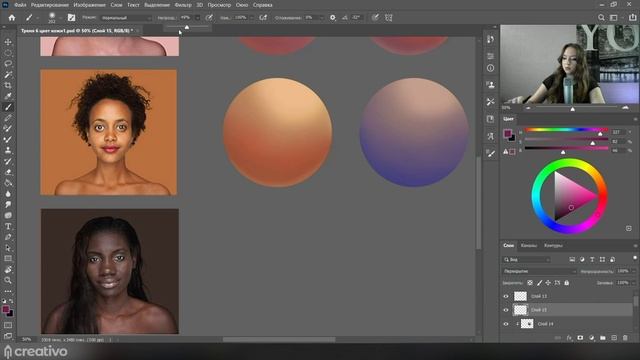Select the Clone Stamp tool
Image resolution: width=640 pixels, height=360 pixels.
[x=8, y=150]
